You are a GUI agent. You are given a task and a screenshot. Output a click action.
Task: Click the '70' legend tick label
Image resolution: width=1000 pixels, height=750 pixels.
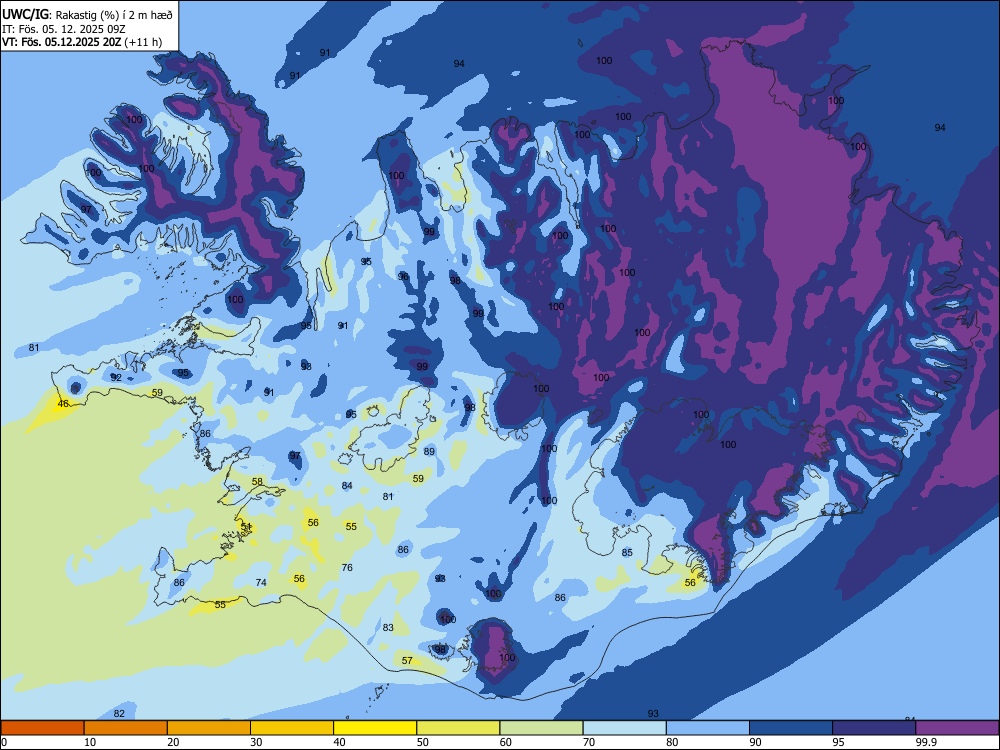point(589,742)
